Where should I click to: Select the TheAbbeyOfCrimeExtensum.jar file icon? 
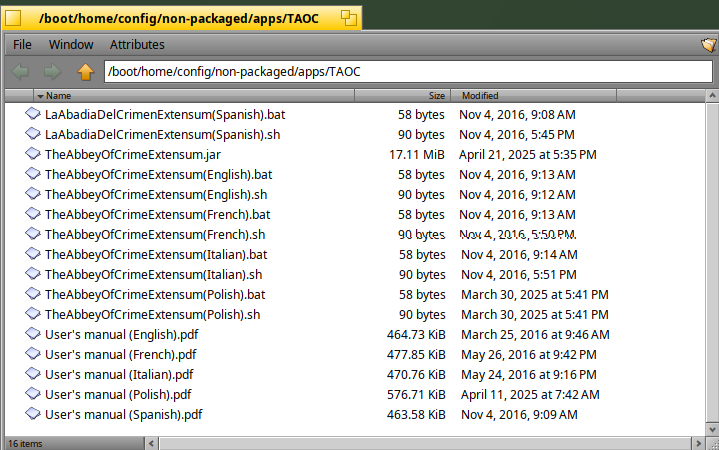point(33,154)
